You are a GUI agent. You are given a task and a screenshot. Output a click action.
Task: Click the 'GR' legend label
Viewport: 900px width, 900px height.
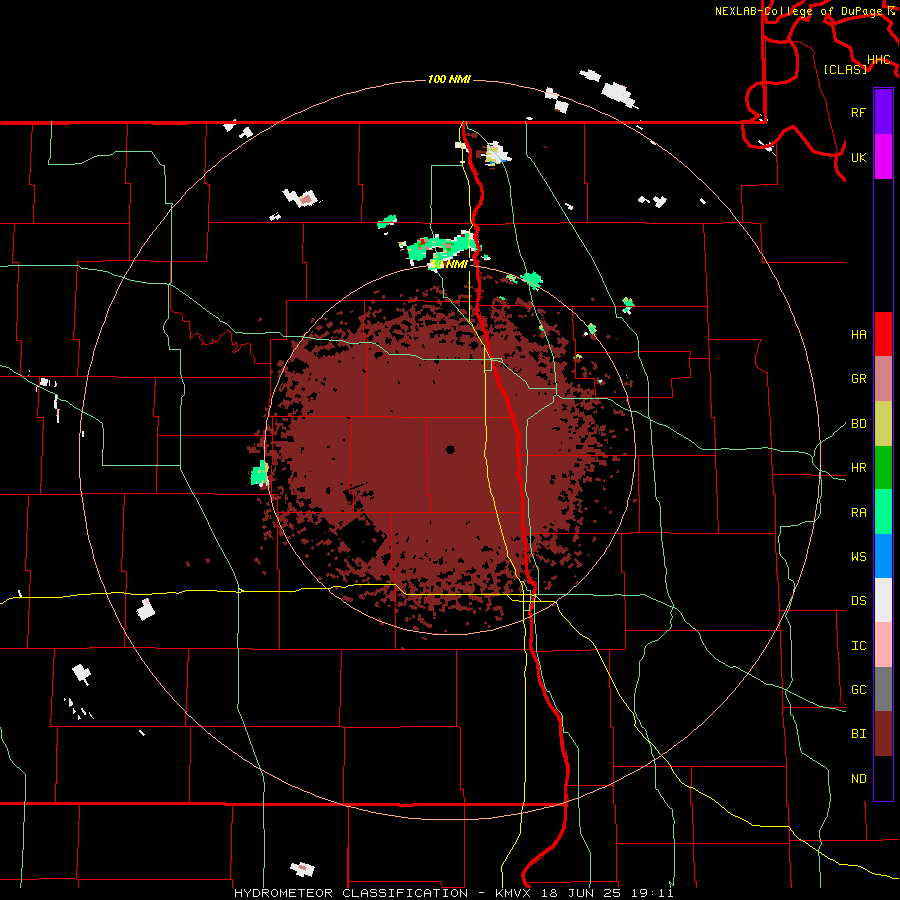(859, 379)
